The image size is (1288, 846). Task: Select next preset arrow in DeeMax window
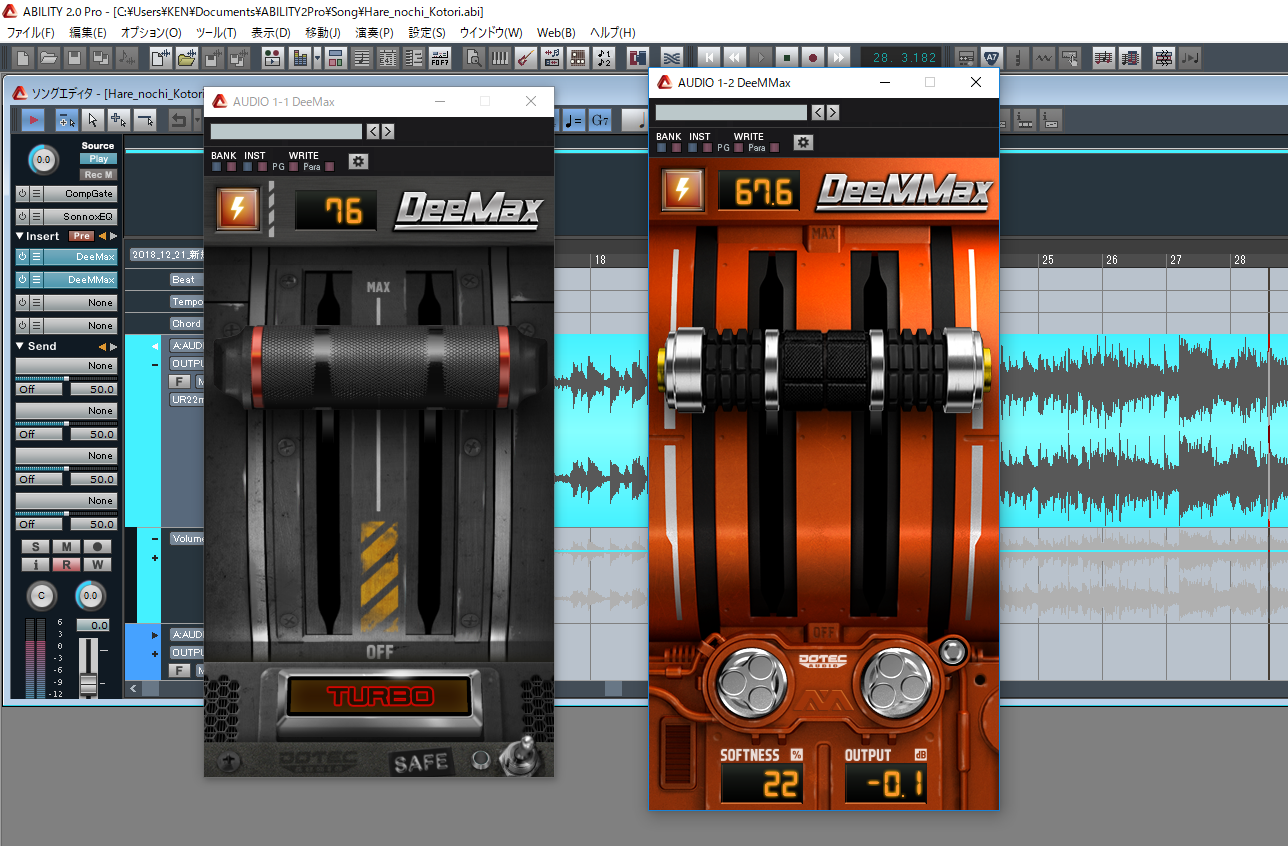[x=388, y=131]
